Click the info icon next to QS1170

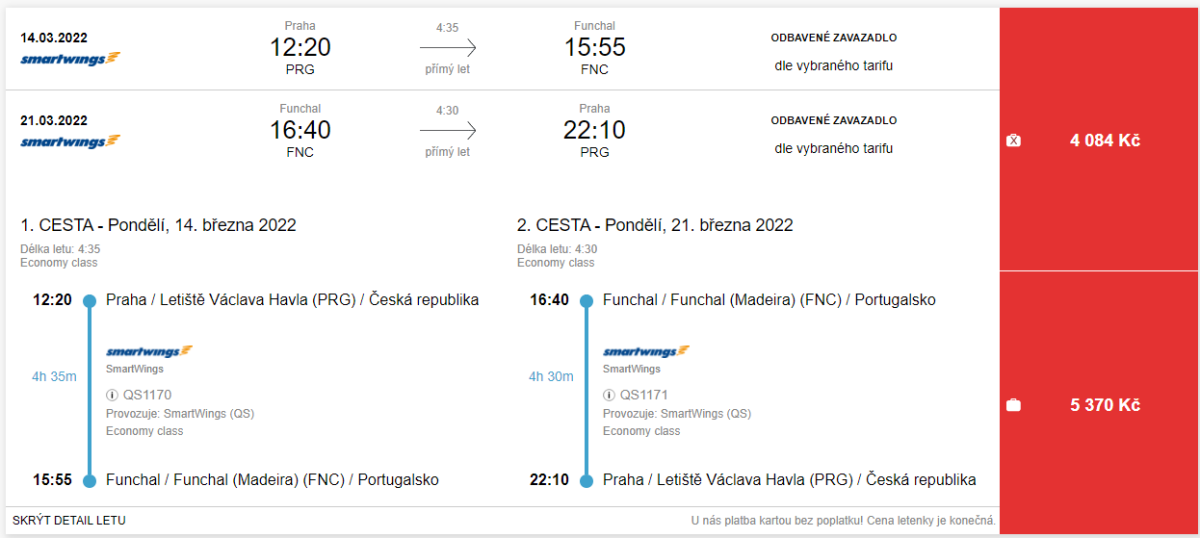tap(112, 395)
